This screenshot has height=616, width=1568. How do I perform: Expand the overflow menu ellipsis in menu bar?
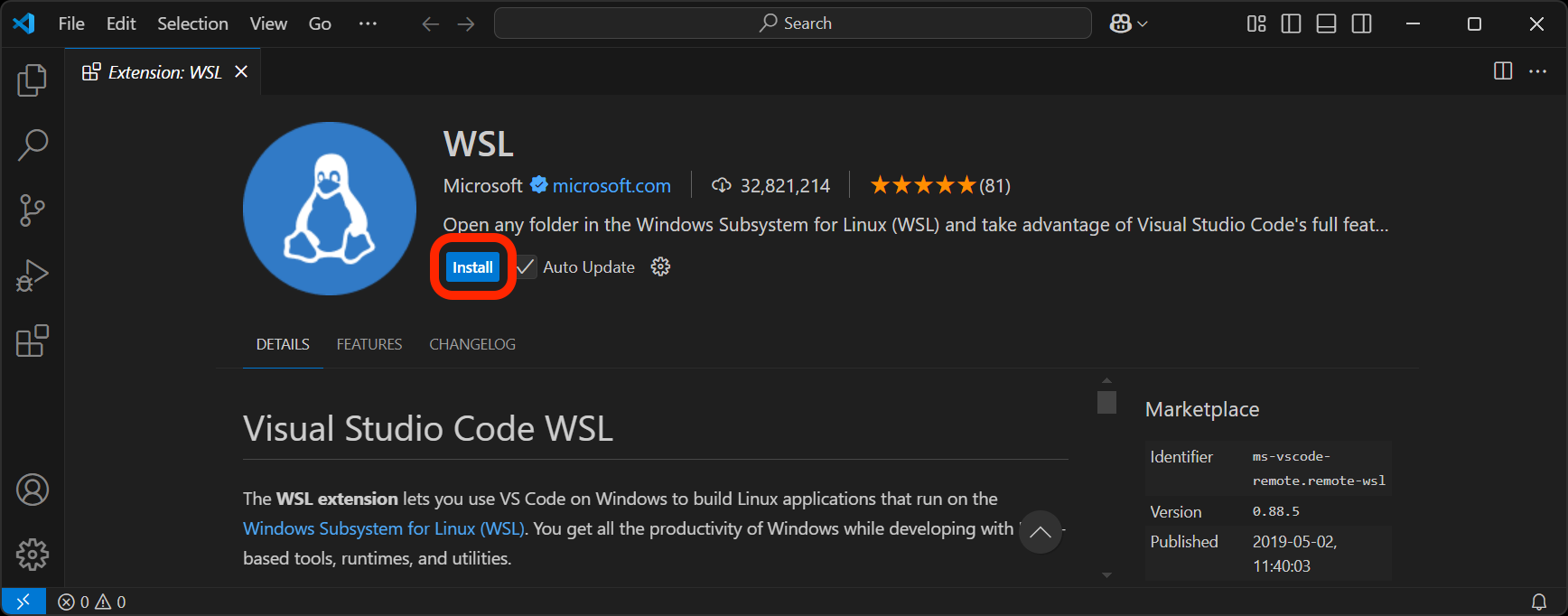point(368,23)
